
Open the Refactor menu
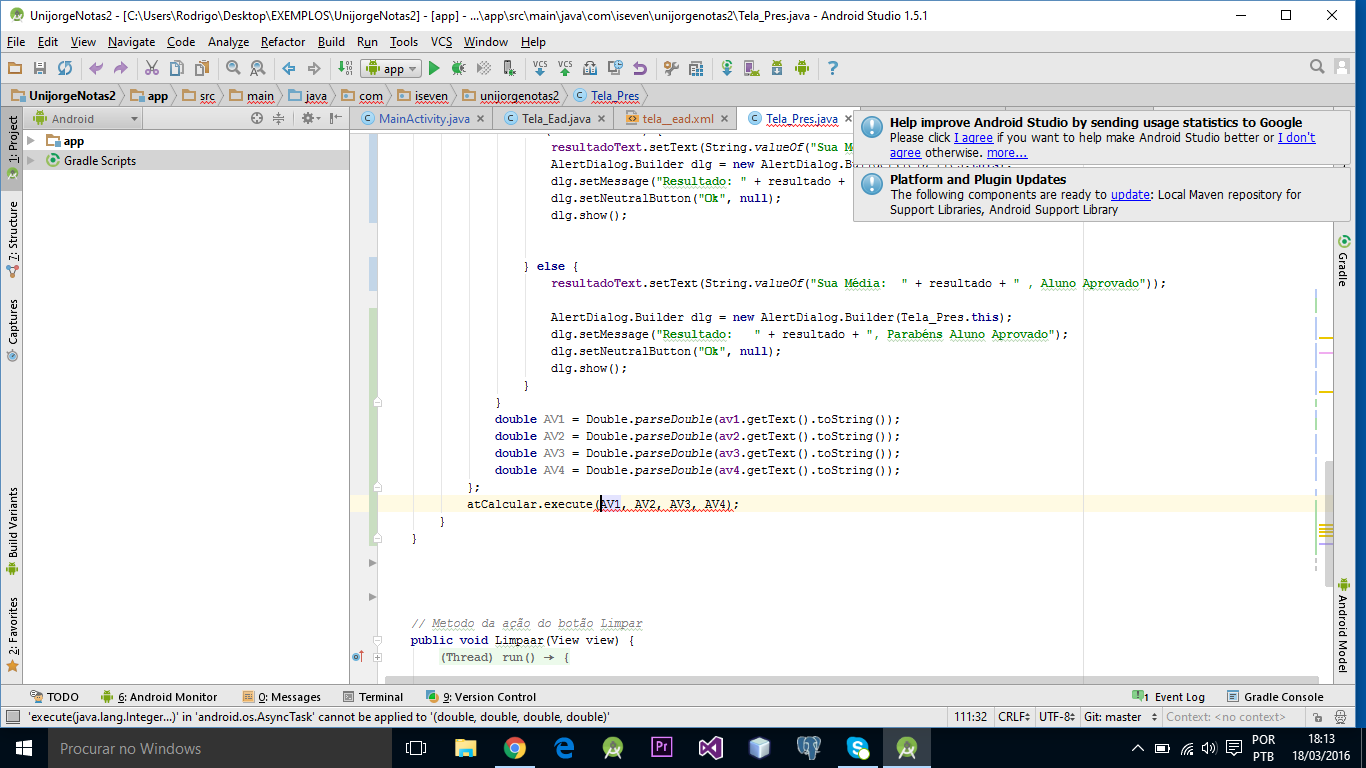point(282,42)
